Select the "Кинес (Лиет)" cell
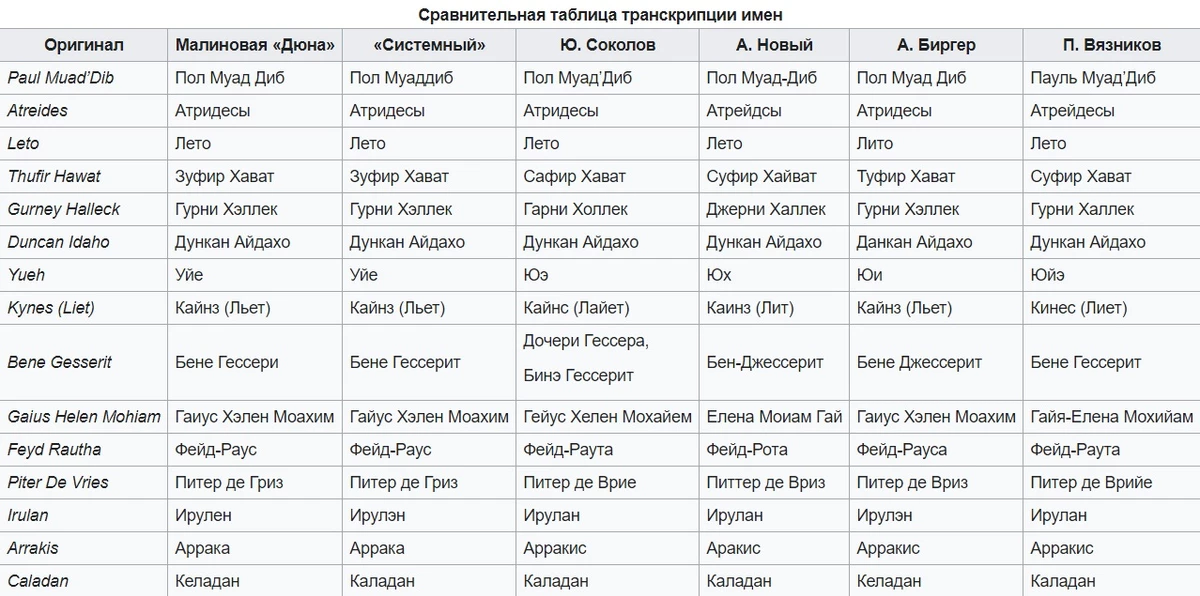This screenshot has height=596, width=1200. click(x=1078, y=308)
